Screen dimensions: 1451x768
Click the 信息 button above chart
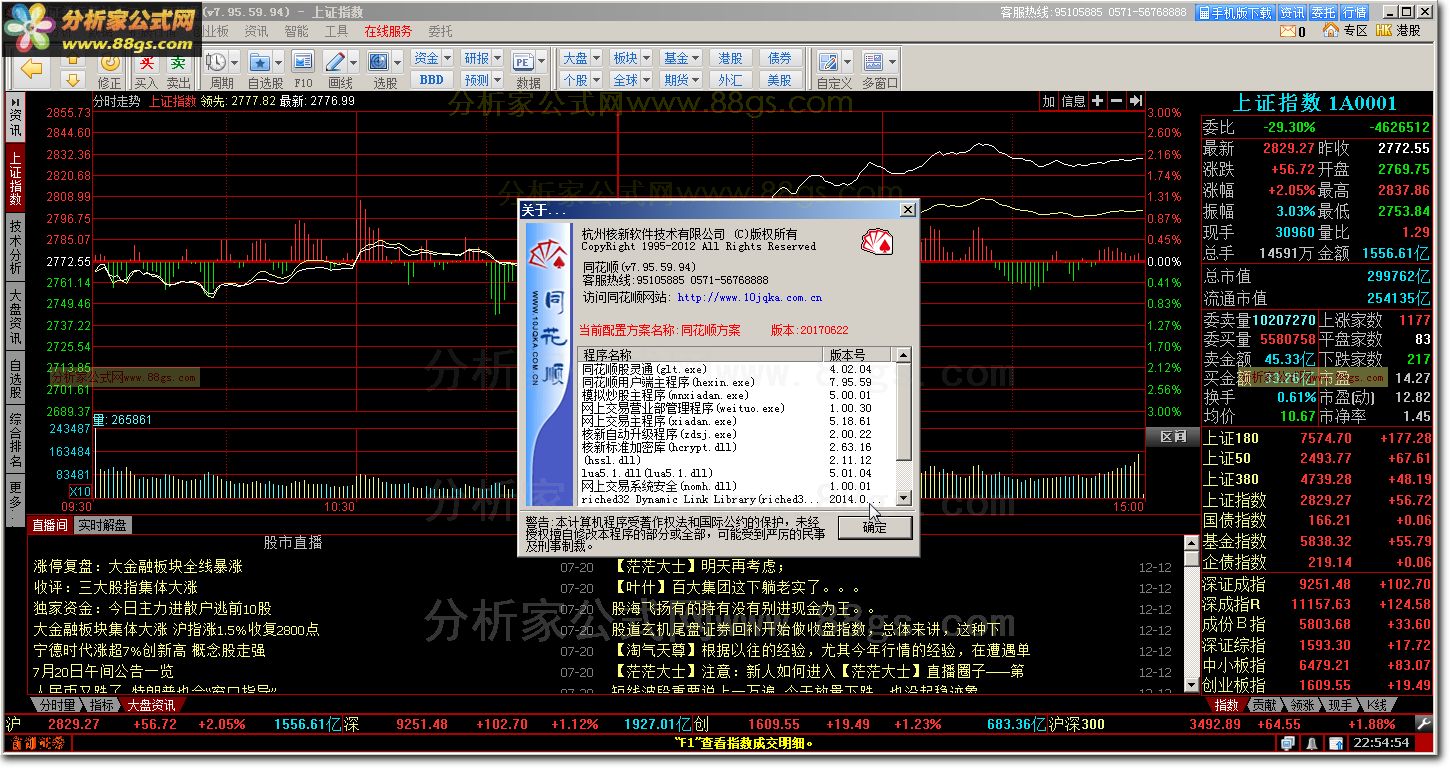[x=1073, y=101]
